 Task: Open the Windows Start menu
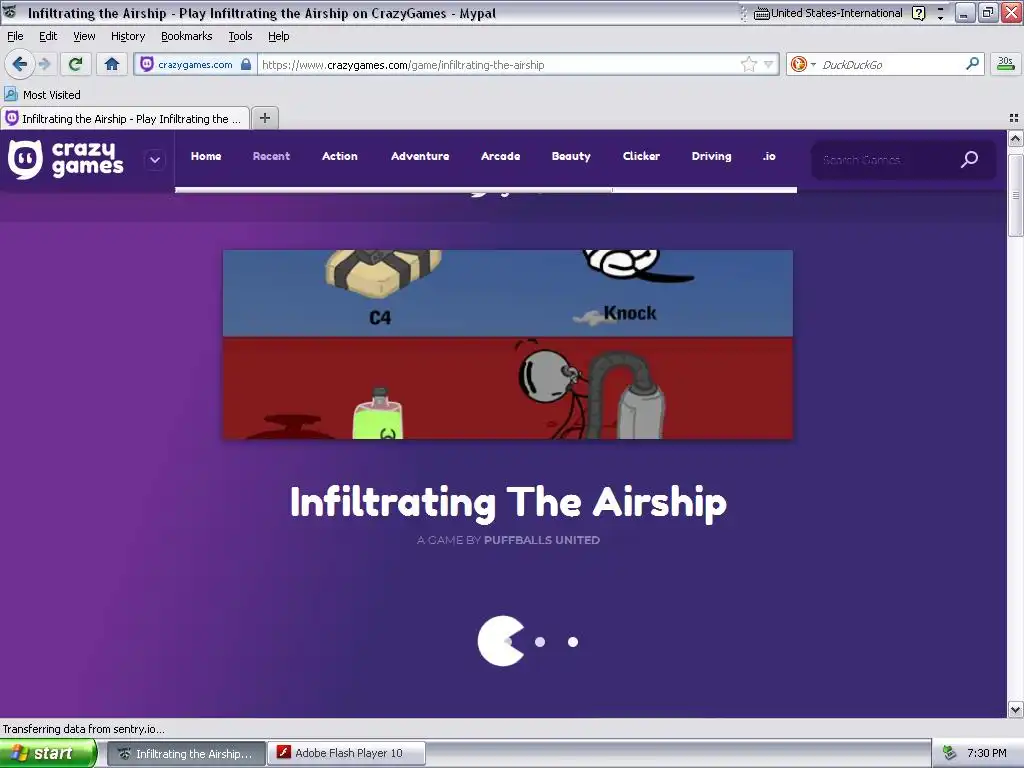[47, 753]
